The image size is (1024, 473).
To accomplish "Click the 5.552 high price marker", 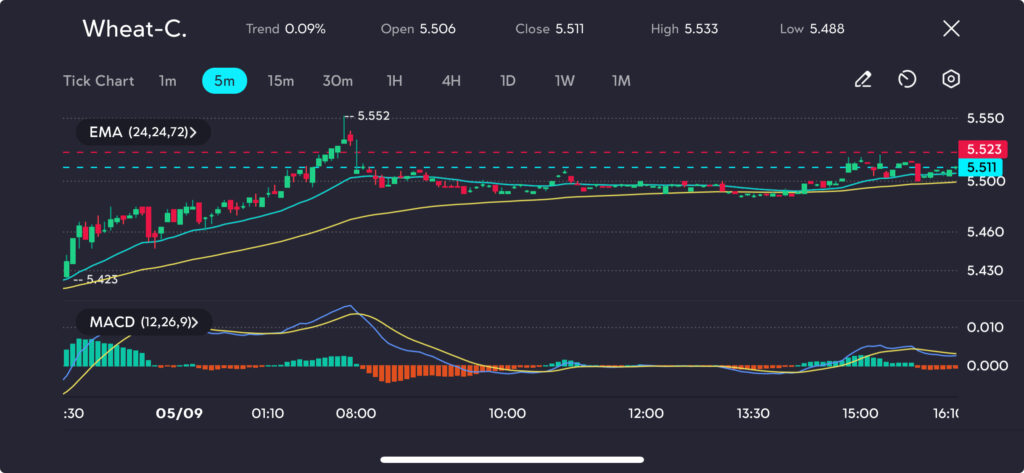I will coord(372,116).
